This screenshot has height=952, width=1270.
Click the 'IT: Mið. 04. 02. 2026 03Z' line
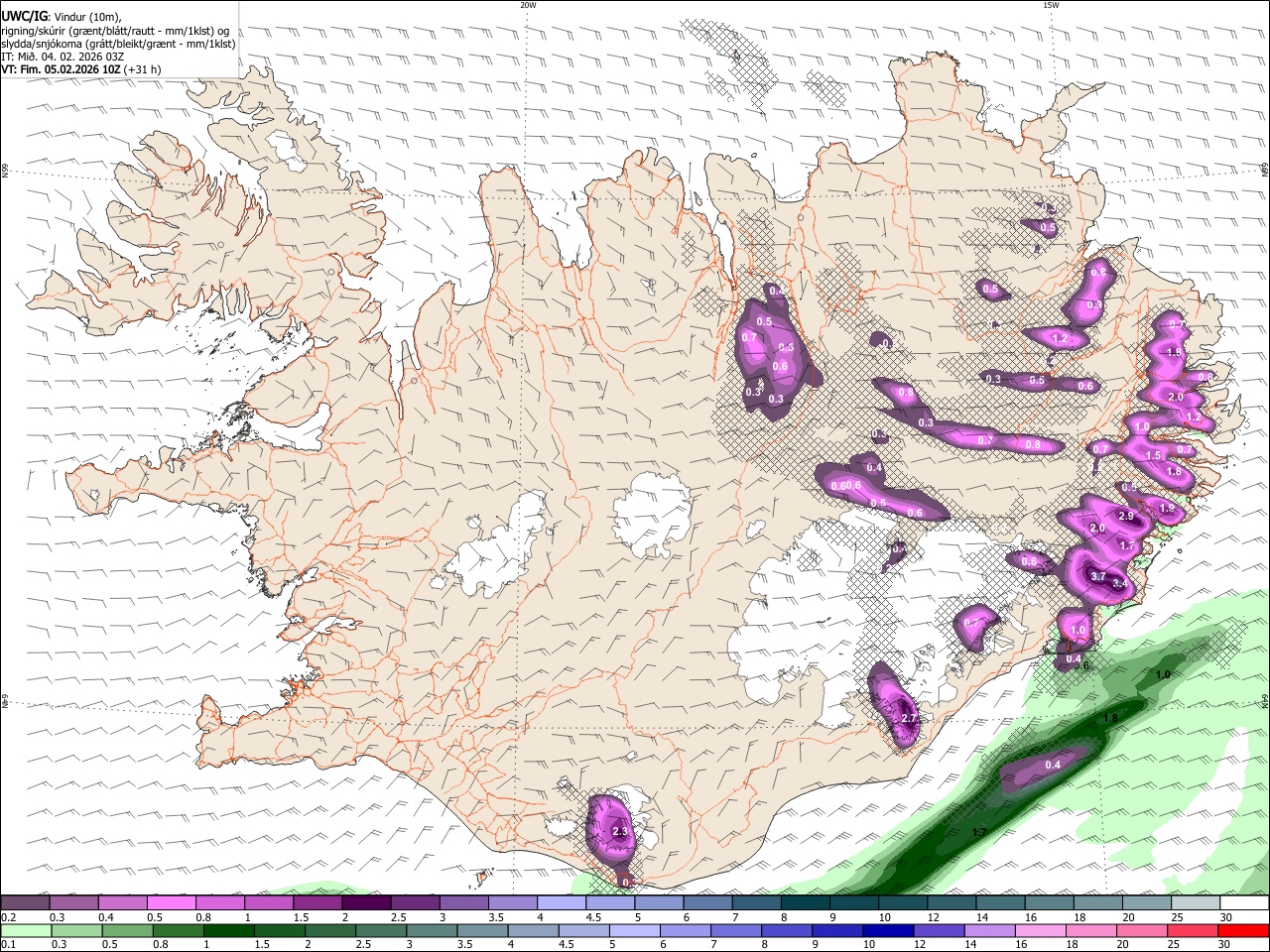coord(63,57)
